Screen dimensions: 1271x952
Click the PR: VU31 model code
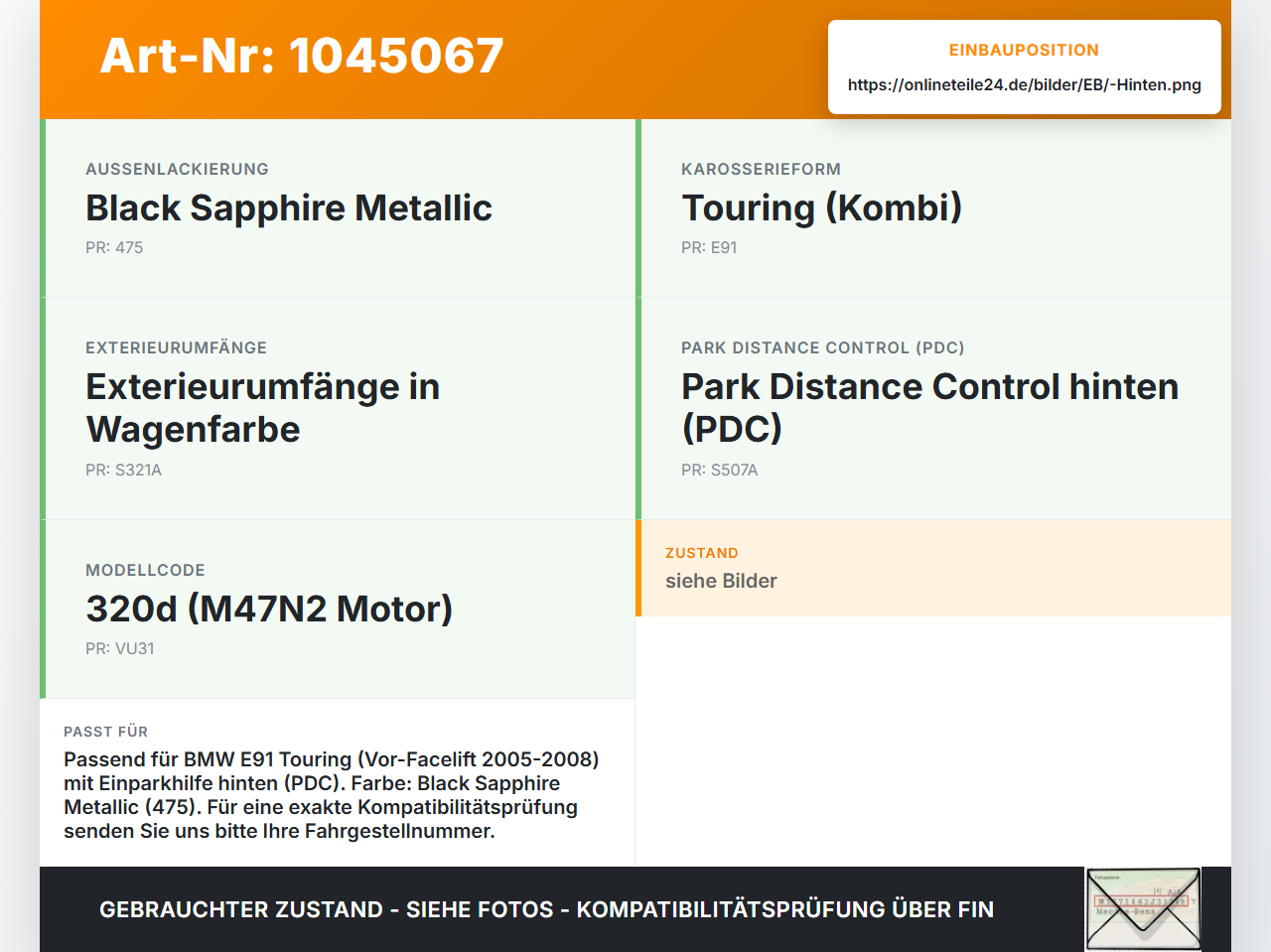point(119,648)
